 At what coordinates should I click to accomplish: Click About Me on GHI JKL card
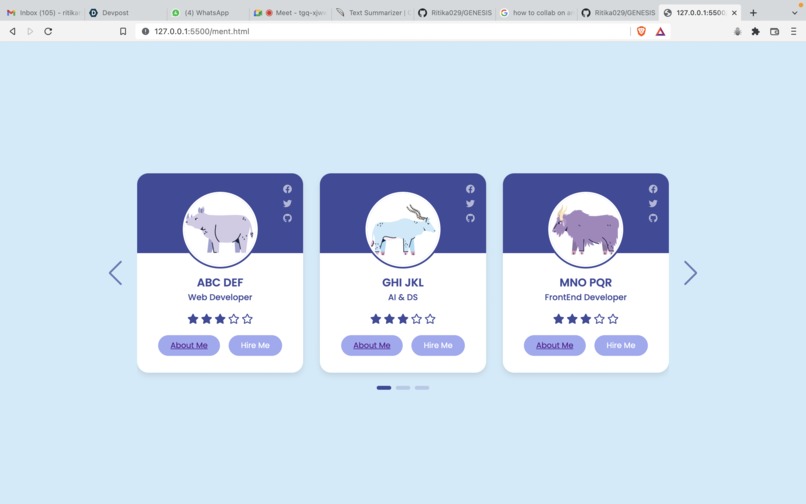click(x=372, y=346)
